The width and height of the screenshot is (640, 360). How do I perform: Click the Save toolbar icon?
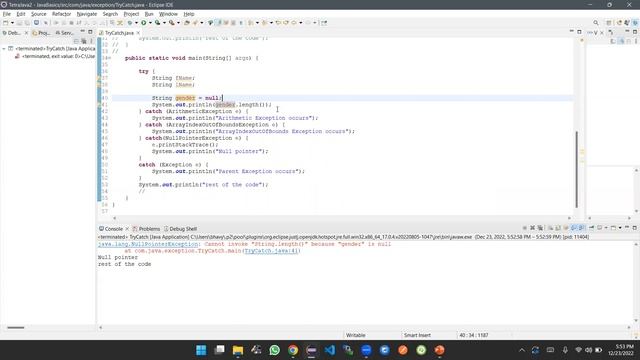coord(20,23)
